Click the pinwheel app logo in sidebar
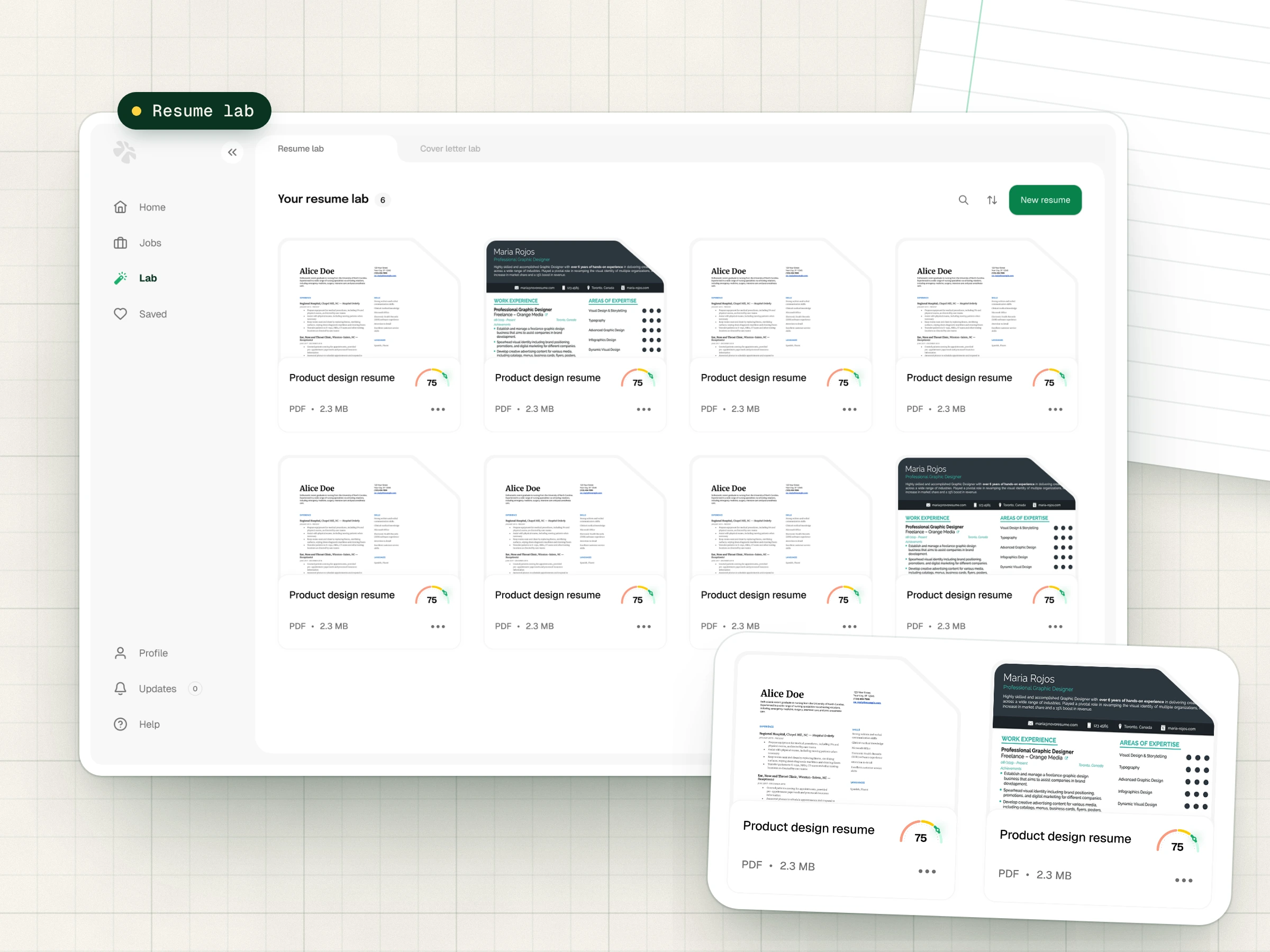 [x=124, y=152]
